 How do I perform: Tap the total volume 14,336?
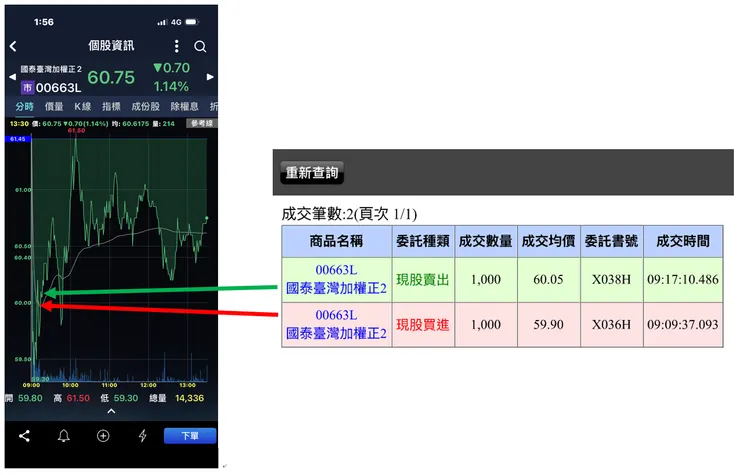coord(190,398)
